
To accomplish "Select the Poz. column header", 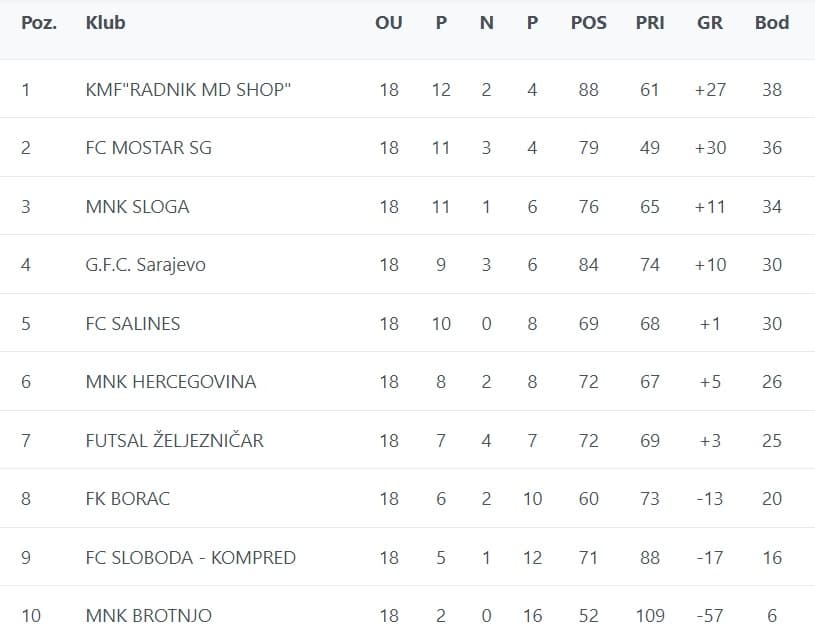I will (39, 23).
